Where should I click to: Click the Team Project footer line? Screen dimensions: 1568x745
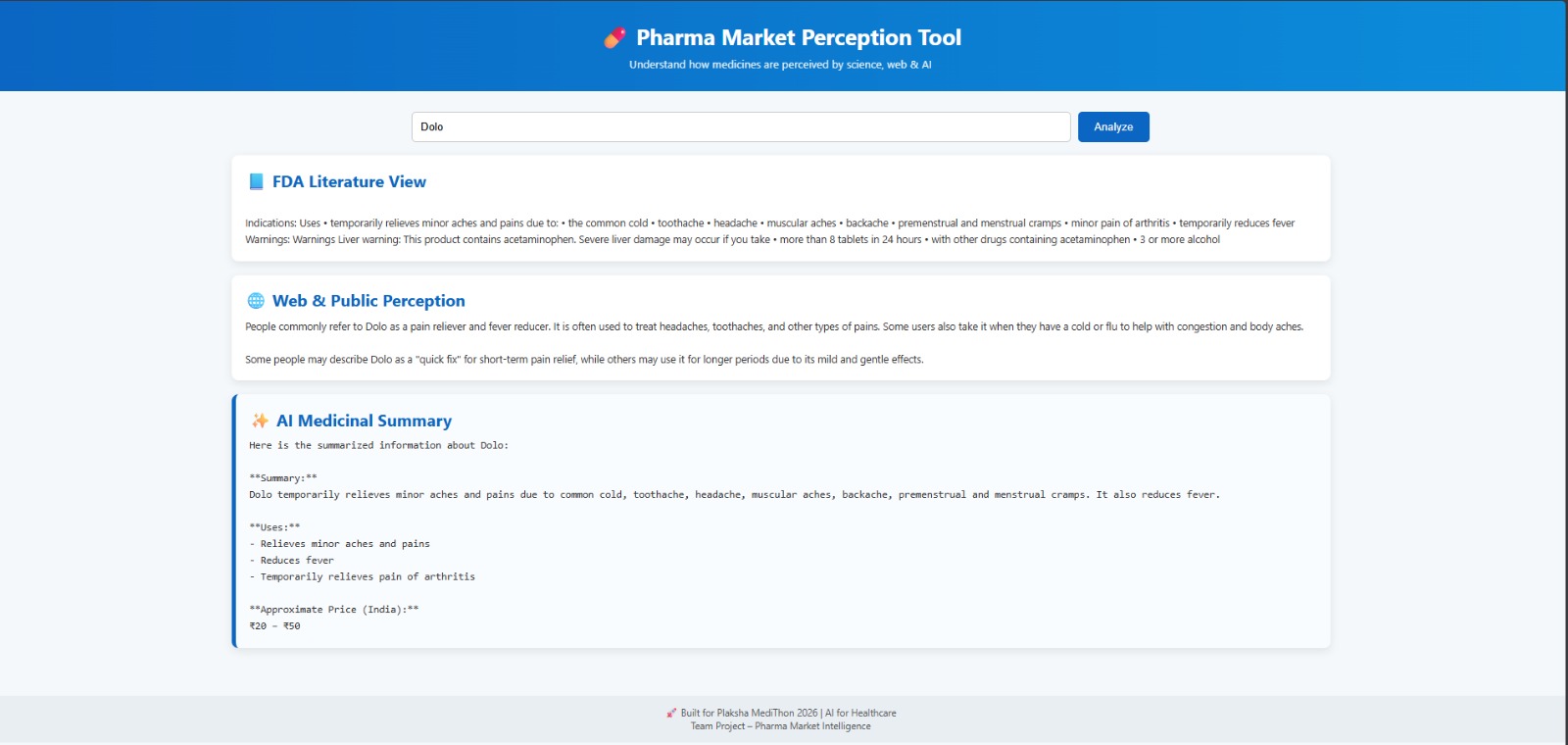pos(780,726)
